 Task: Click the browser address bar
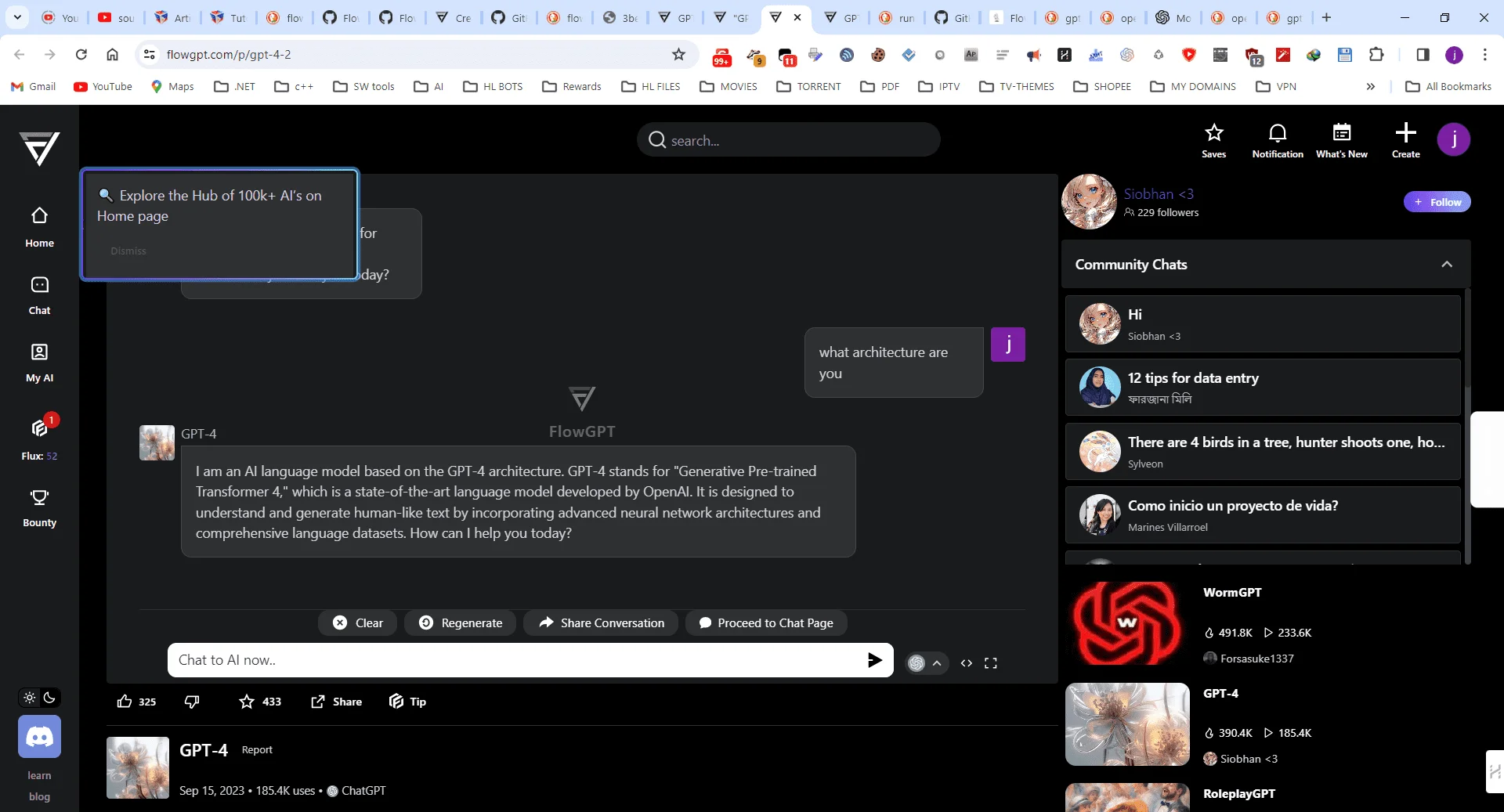(x=415, y=54)
